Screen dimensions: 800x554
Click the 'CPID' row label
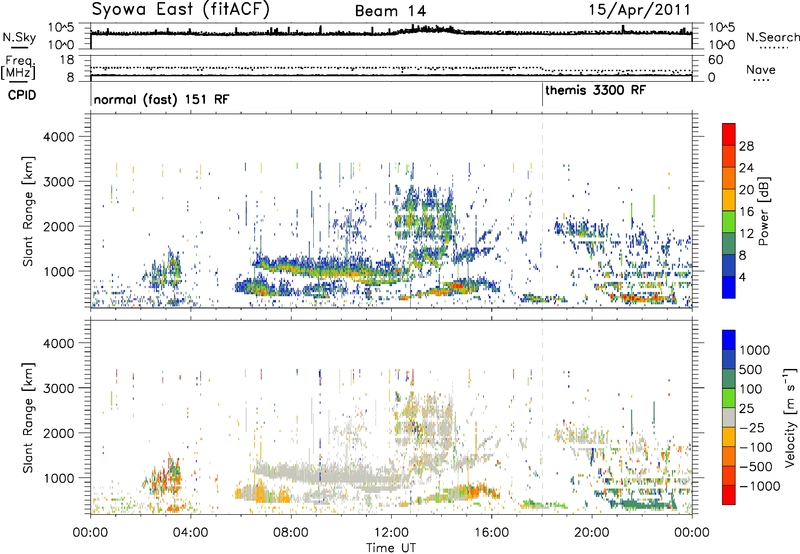[x=22, y=95]
